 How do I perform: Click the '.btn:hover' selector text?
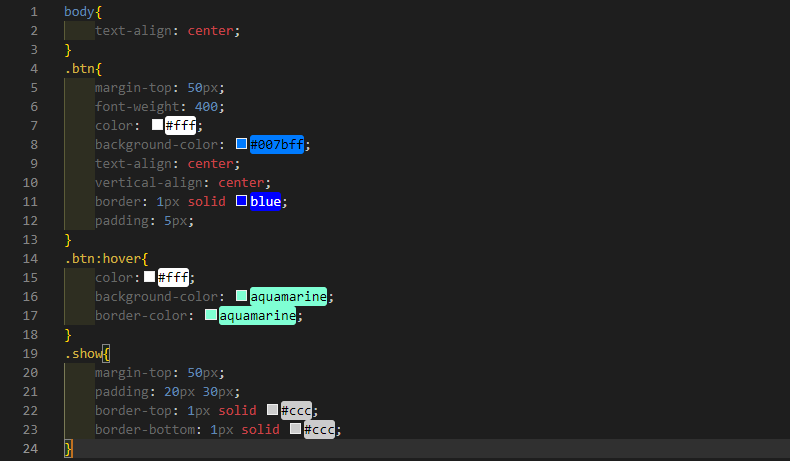tap(102, 258)
